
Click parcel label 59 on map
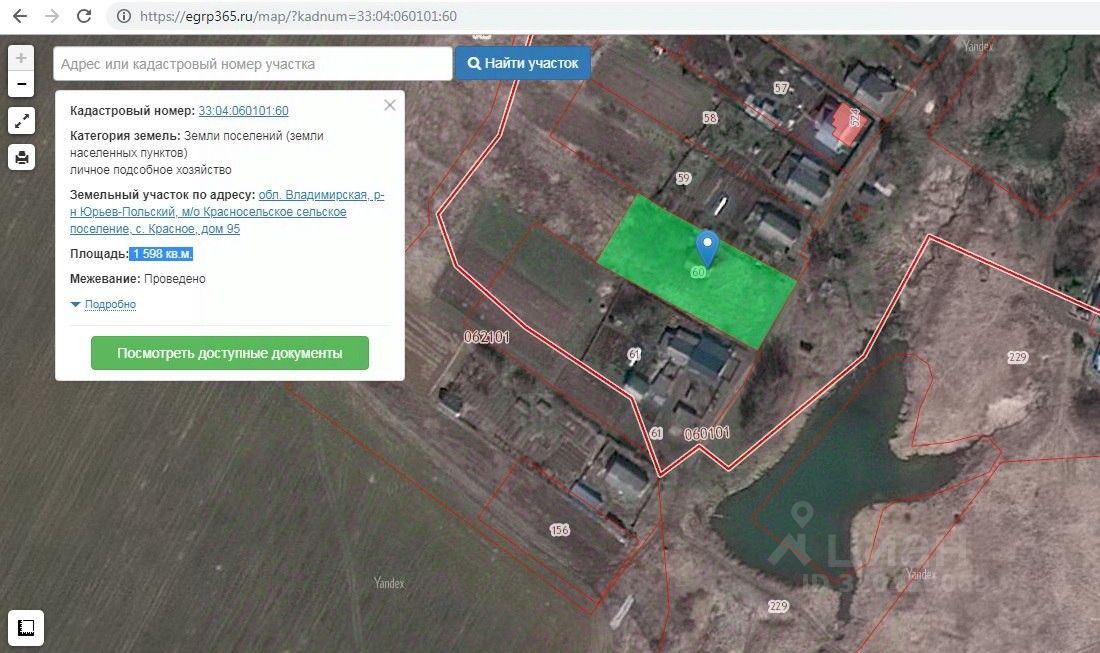tap(683, 178)
